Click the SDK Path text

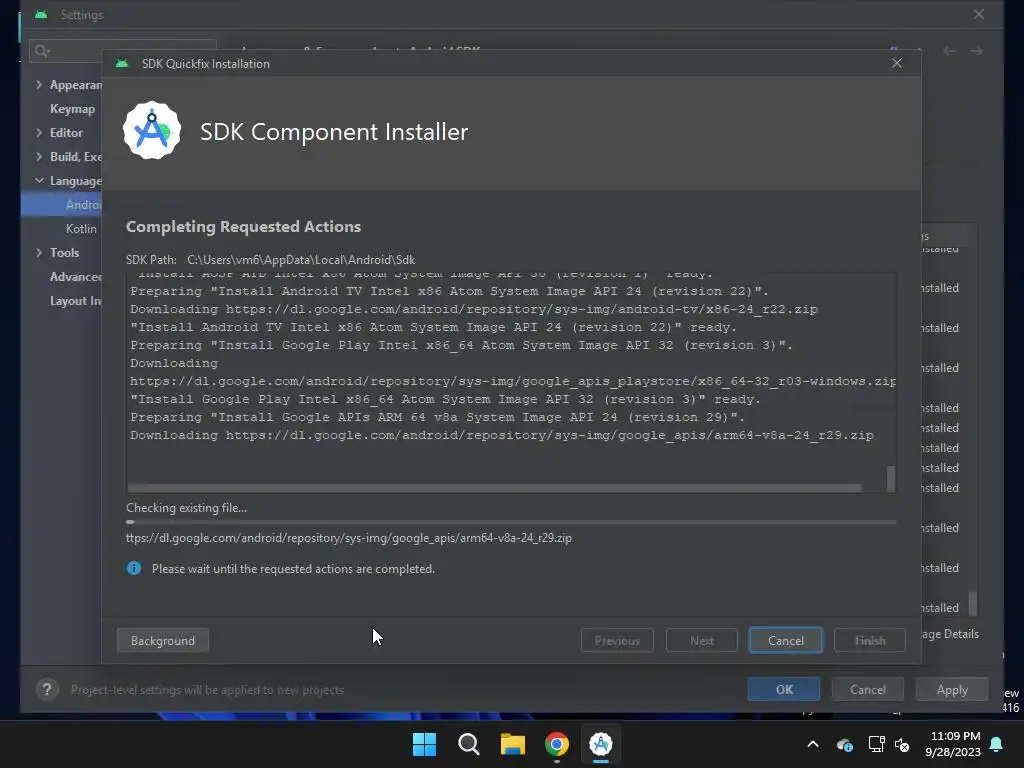[270, 260]
